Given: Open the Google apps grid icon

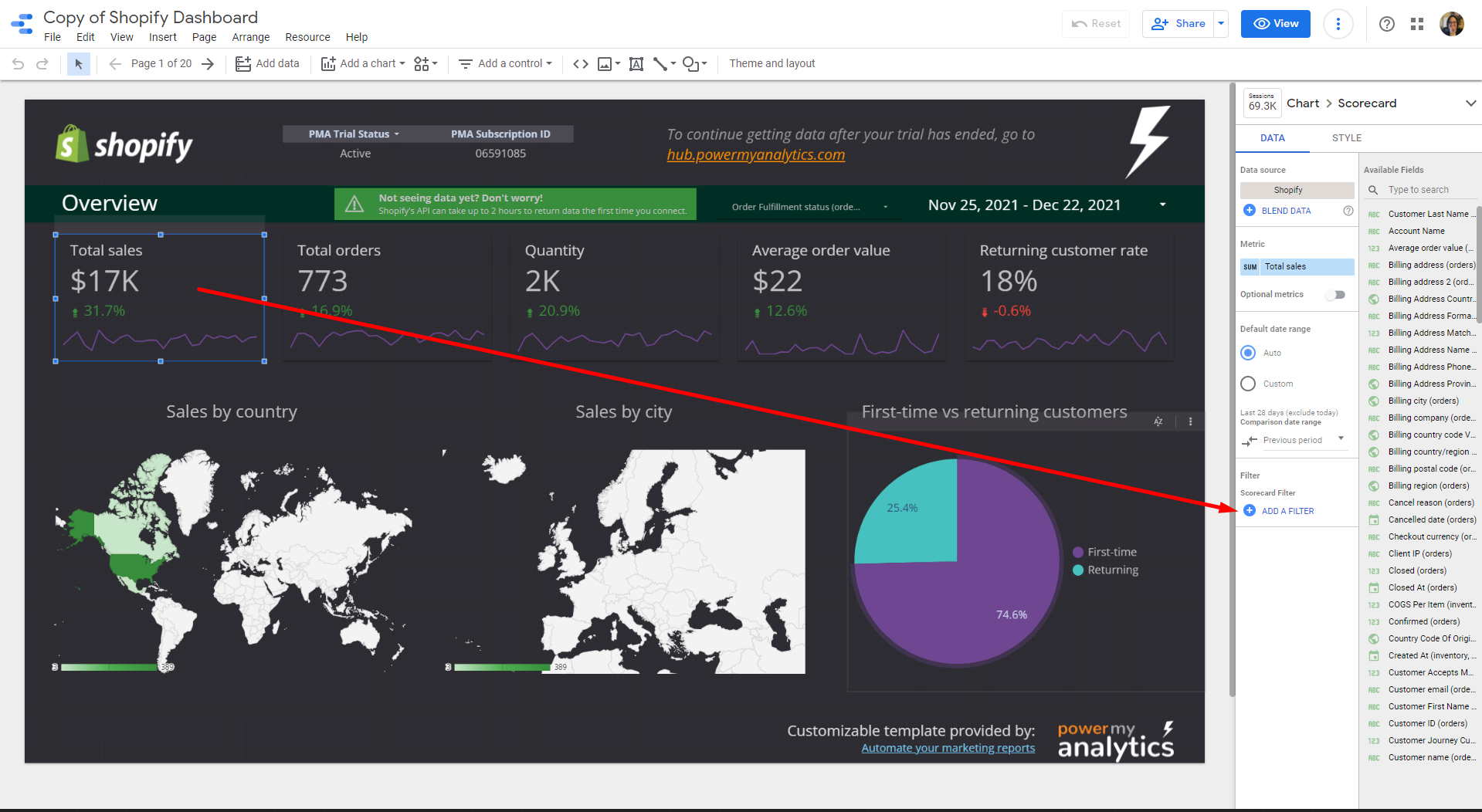Looking at the screenshot, I should (x=1416, y=24).
